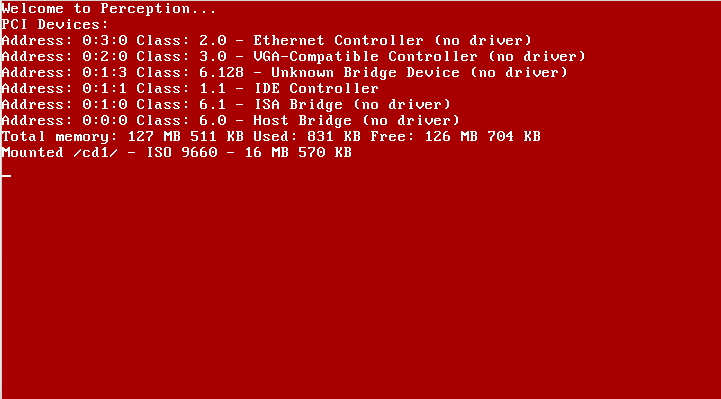Click address '0:1:1' on the IDE line

(x=105, y=89)
